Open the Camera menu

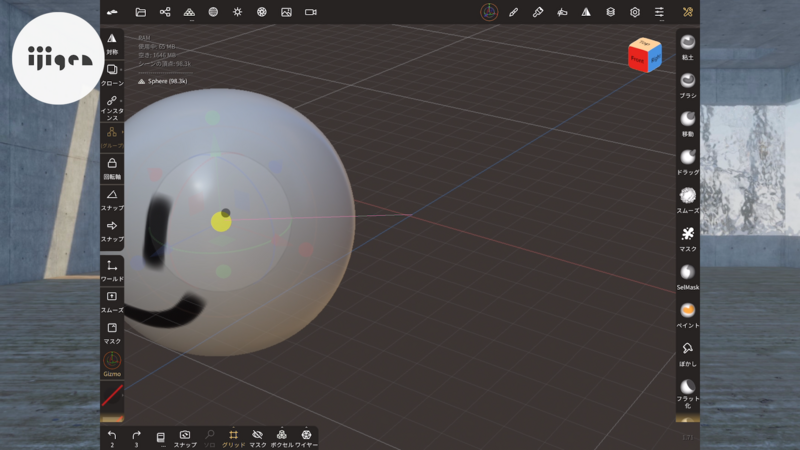pos(311,12)
